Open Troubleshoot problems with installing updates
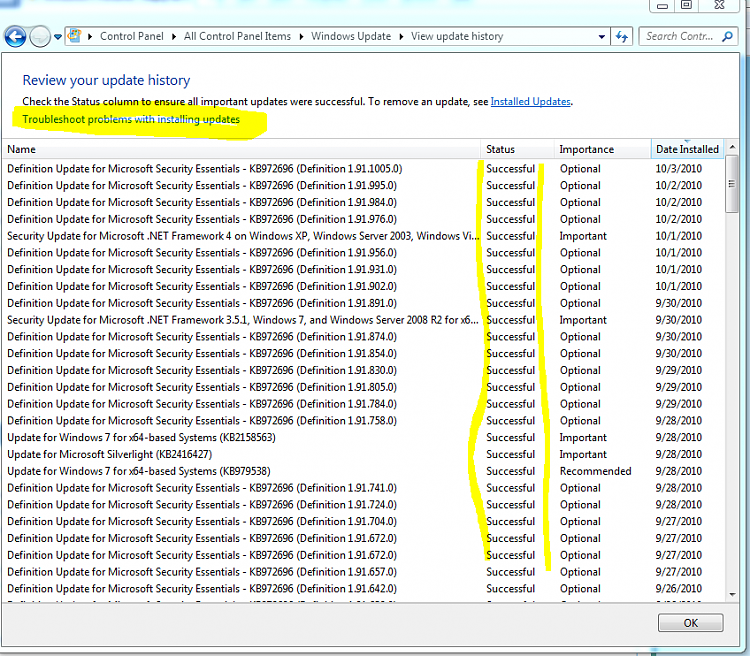Screen dimensions: 750x656 pyautogui.click(x=131, y=119)
